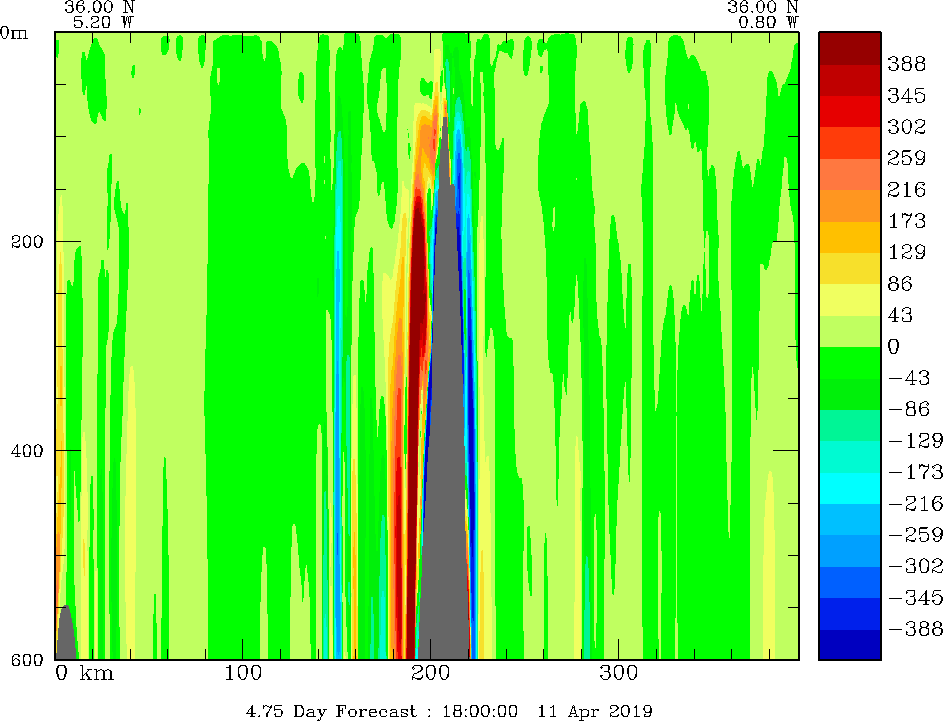
Task: Click the '11 Apr 2019' date text
Action: 595,711
